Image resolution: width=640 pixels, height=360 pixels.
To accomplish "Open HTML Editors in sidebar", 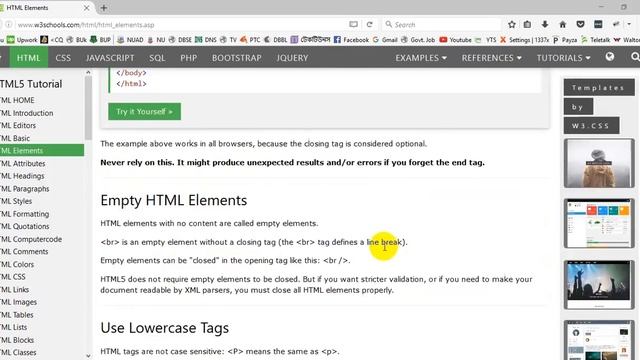I will coord(18,125).
